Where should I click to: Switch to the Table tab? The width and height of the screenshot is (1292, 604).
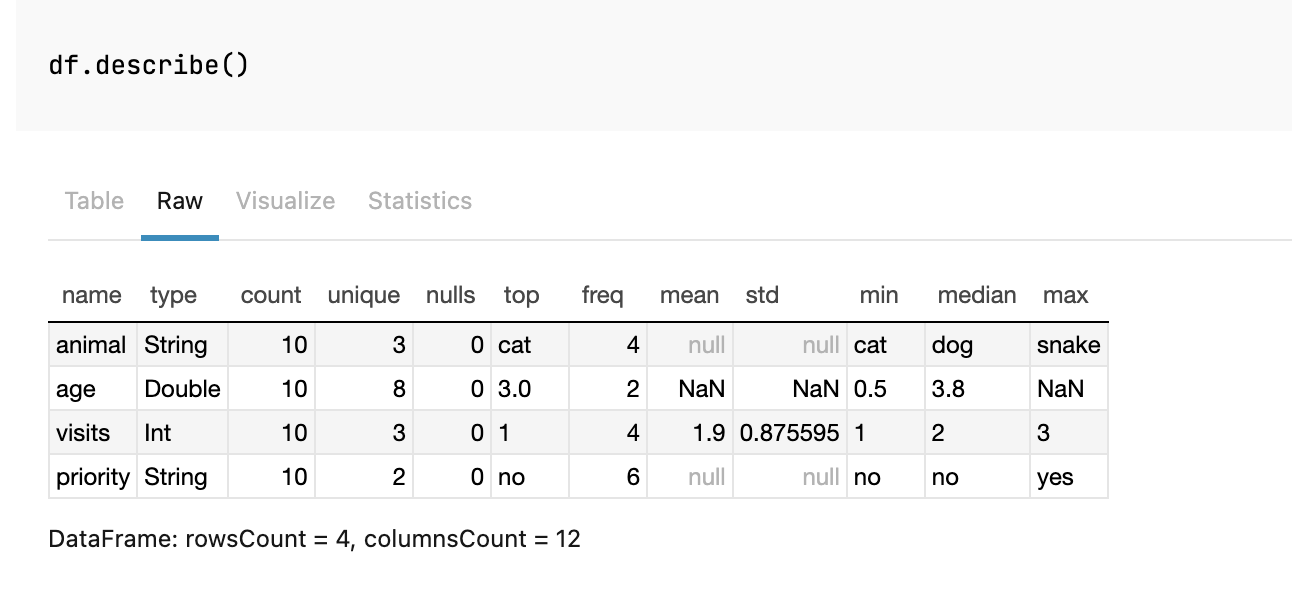93,200
